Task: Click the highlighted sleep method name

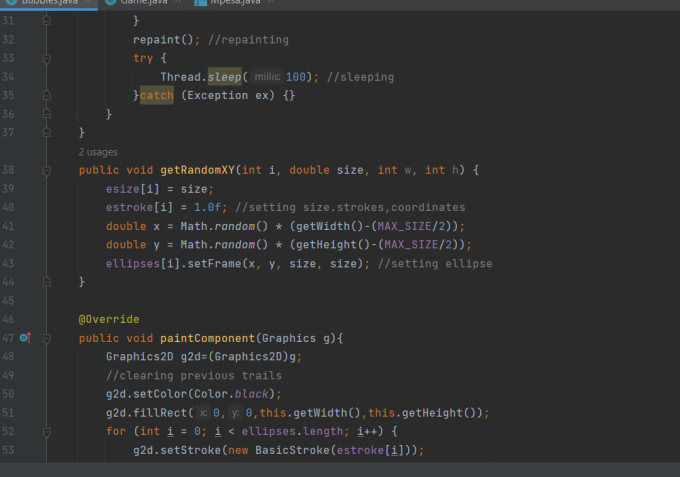Action: click(x=224, y=77)
